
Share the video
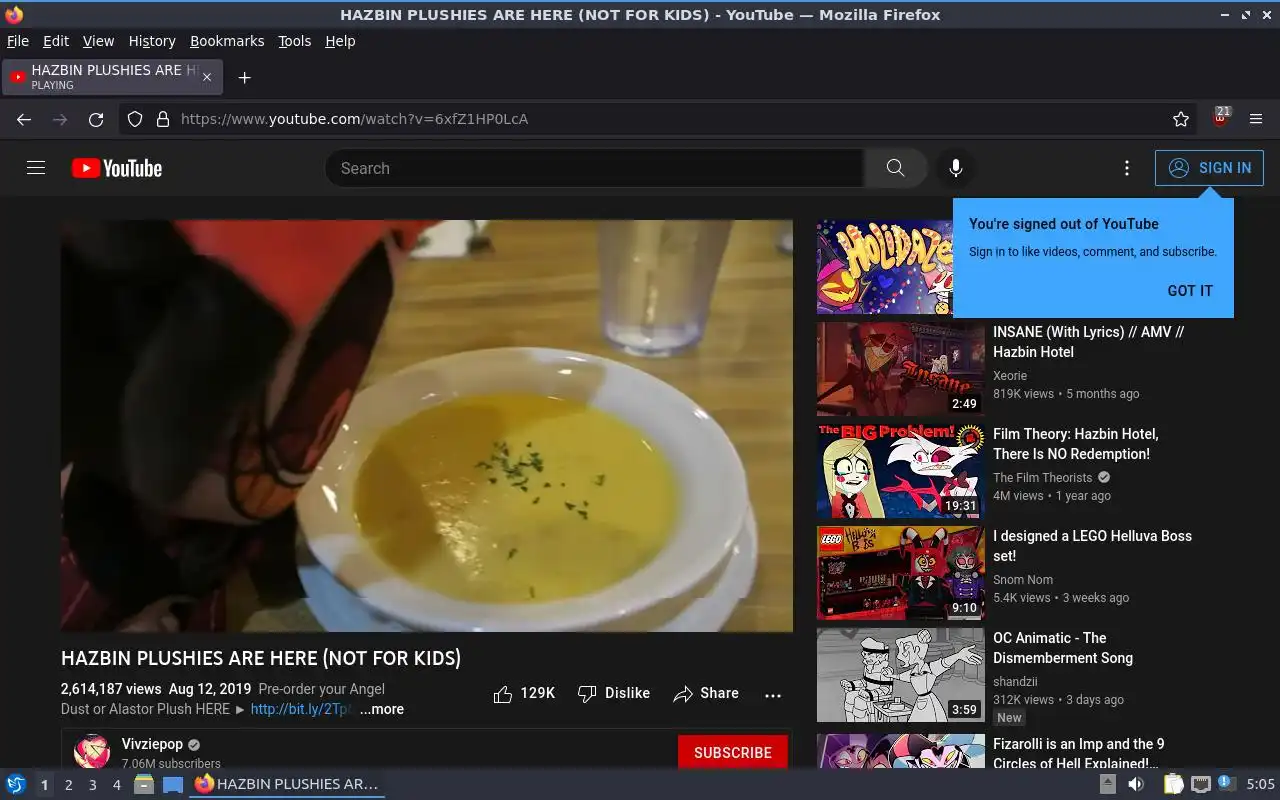tap(706, 693)
